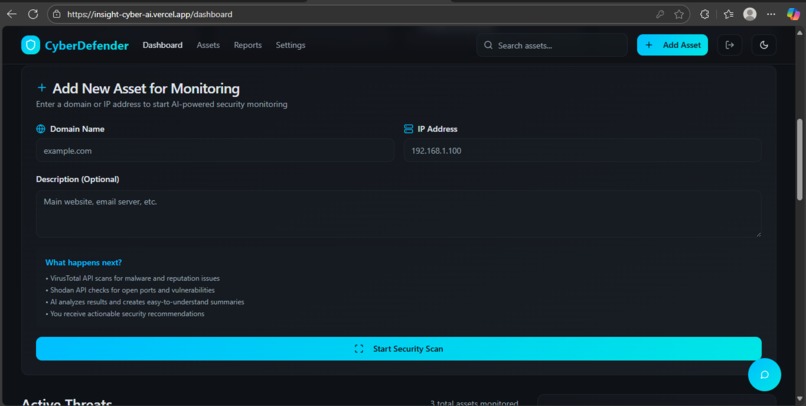Click the magnifier icon in search box

488,45
